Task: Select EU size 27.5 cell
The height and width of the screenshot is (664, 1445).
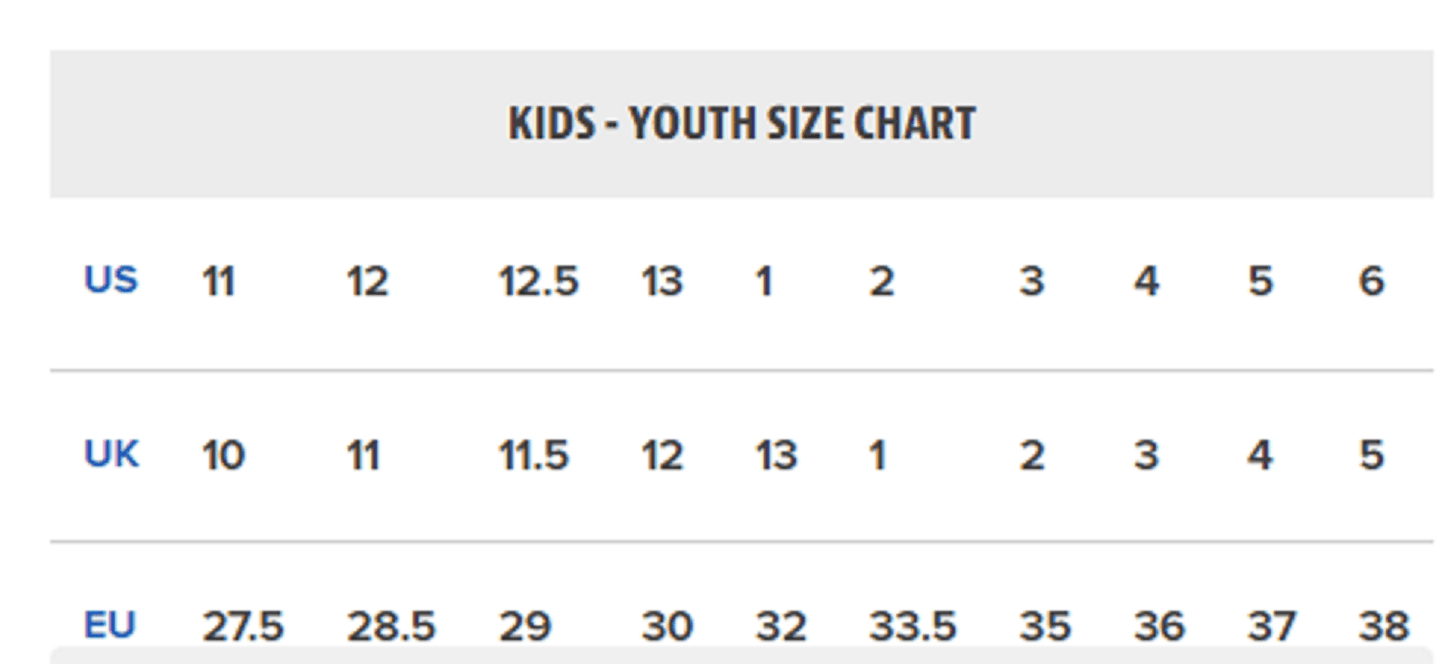Action: pos(243,627)
